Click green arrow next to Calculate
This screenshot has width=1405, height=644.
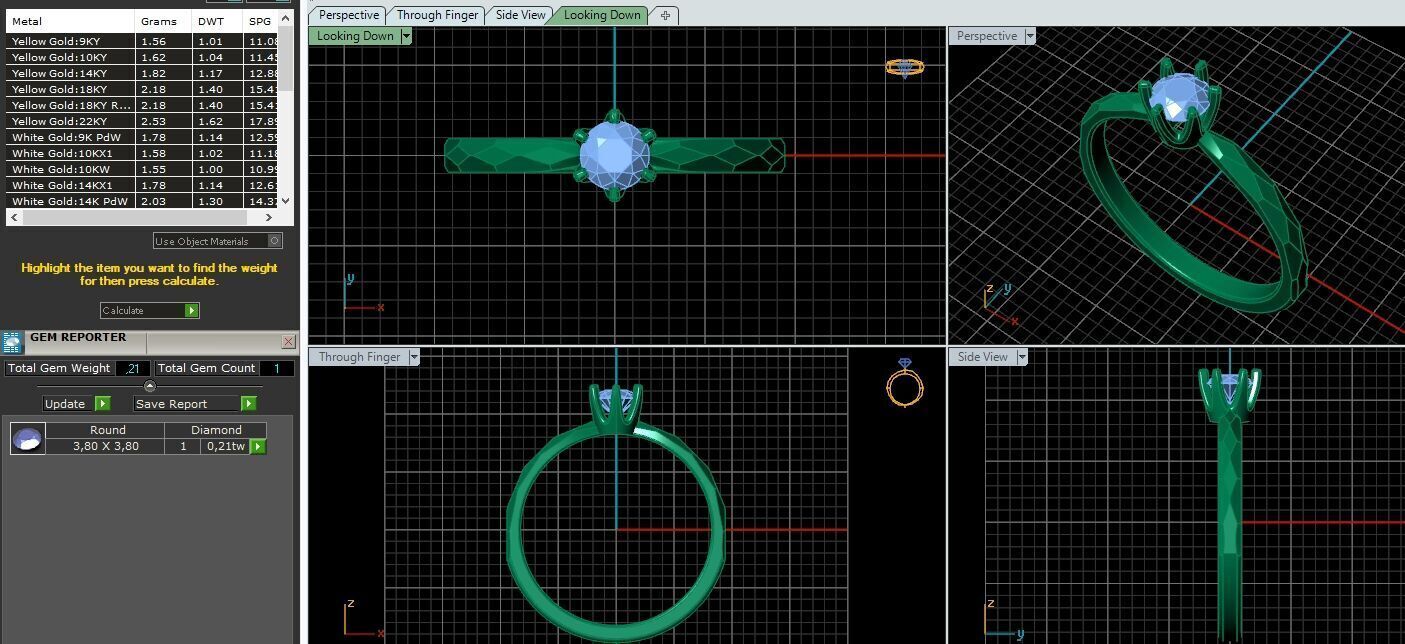tap(191, 311)
